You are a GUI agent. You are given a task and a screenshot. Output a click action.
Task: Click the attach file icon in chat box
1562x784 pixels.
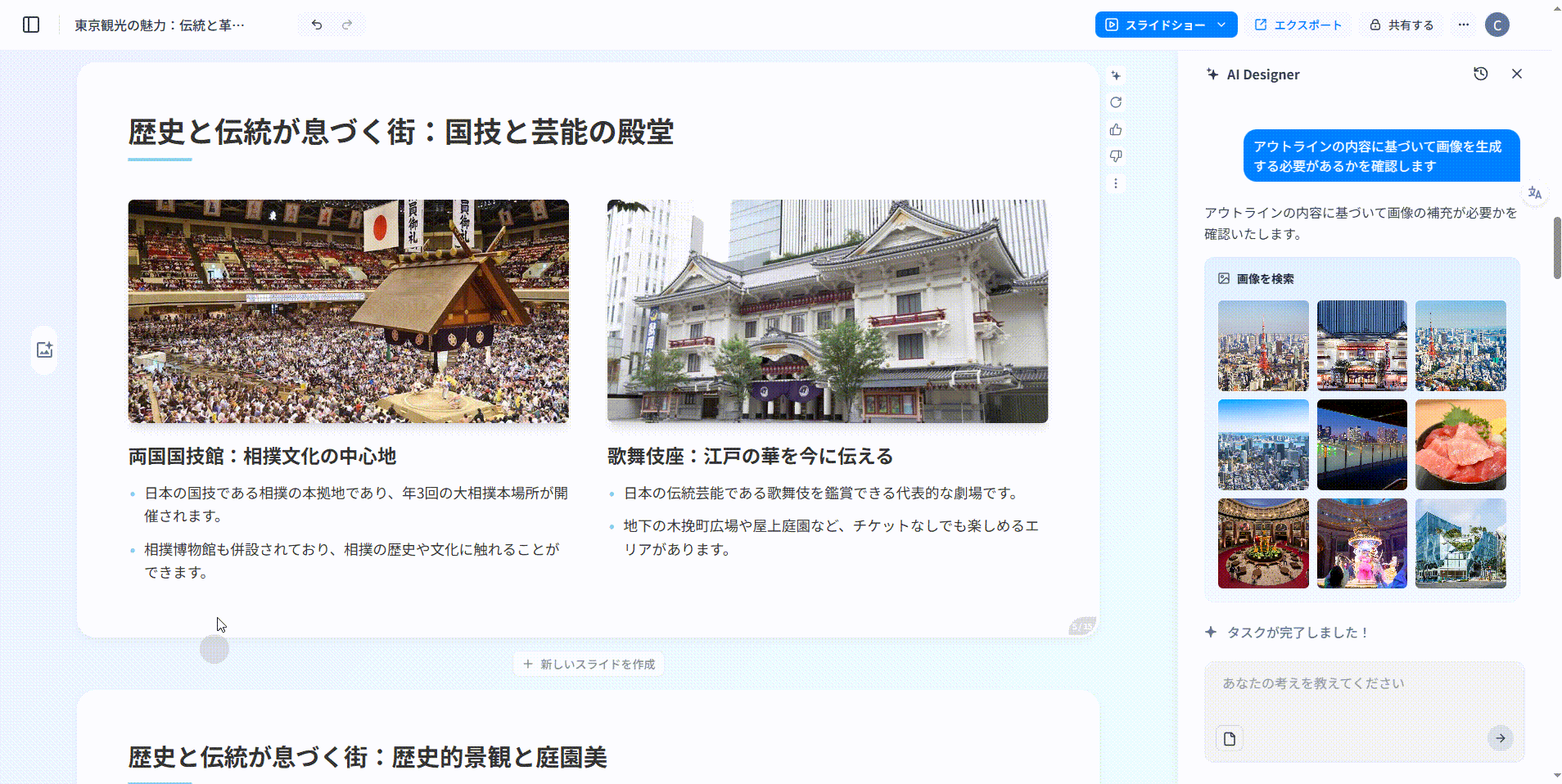1230,739
